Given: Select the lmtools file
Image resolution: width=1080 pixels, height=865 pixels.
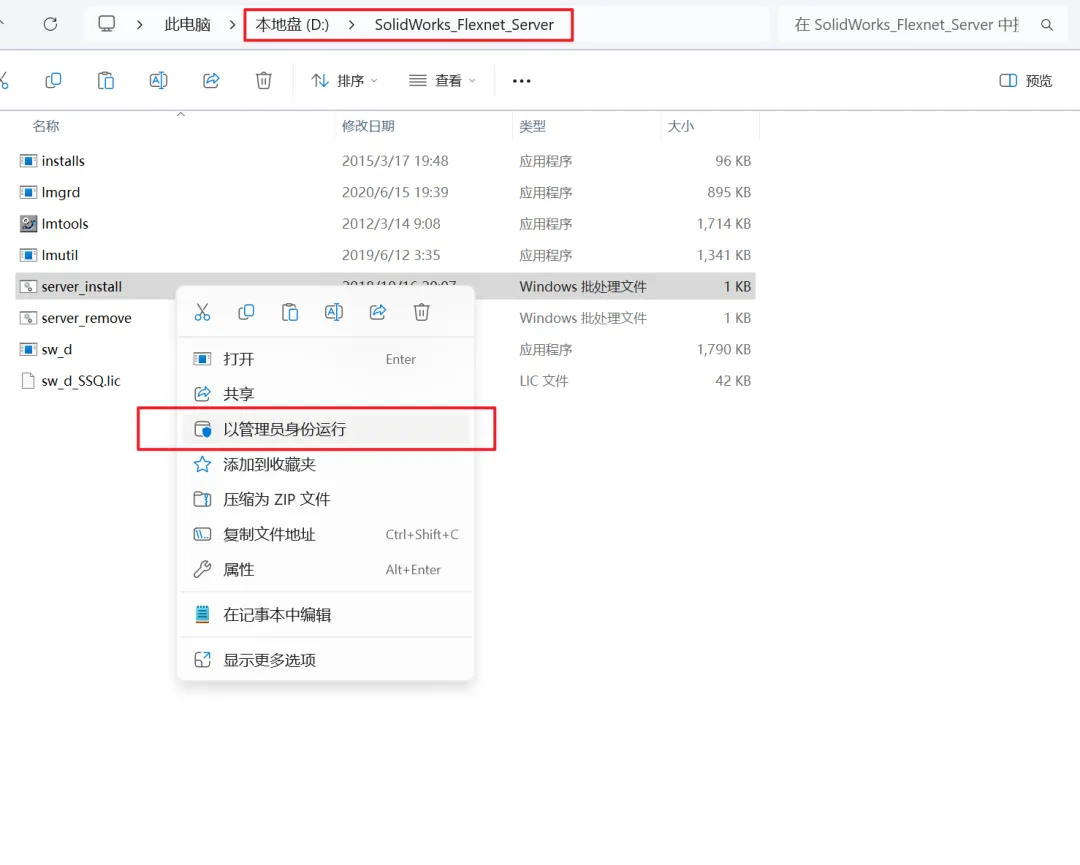Looking at the screenshot, I should click(x=65, y=224).
